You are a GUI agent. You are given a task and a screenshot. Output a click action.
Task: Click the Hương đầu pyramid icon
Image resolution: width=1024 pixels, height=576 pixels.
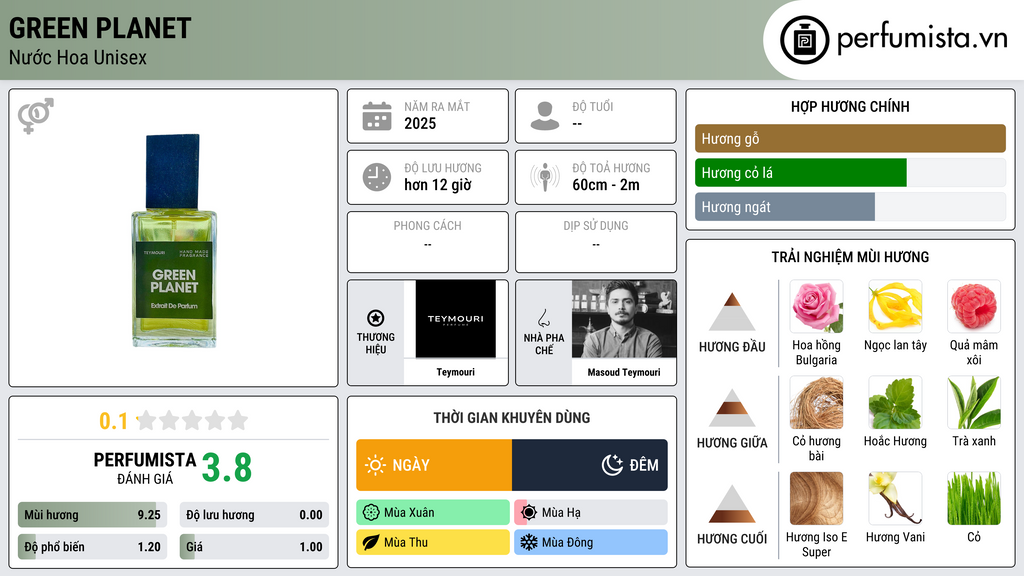click(732, 312)
